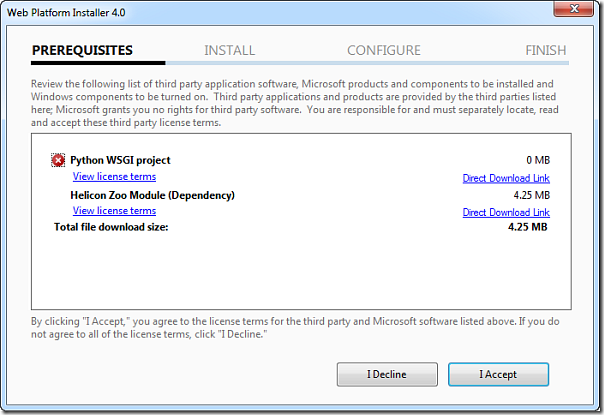Follow Direct Download Link for Helicon Zoo Module
The height and width of the screenshot is (415, 604).
[x=505, y=212]
